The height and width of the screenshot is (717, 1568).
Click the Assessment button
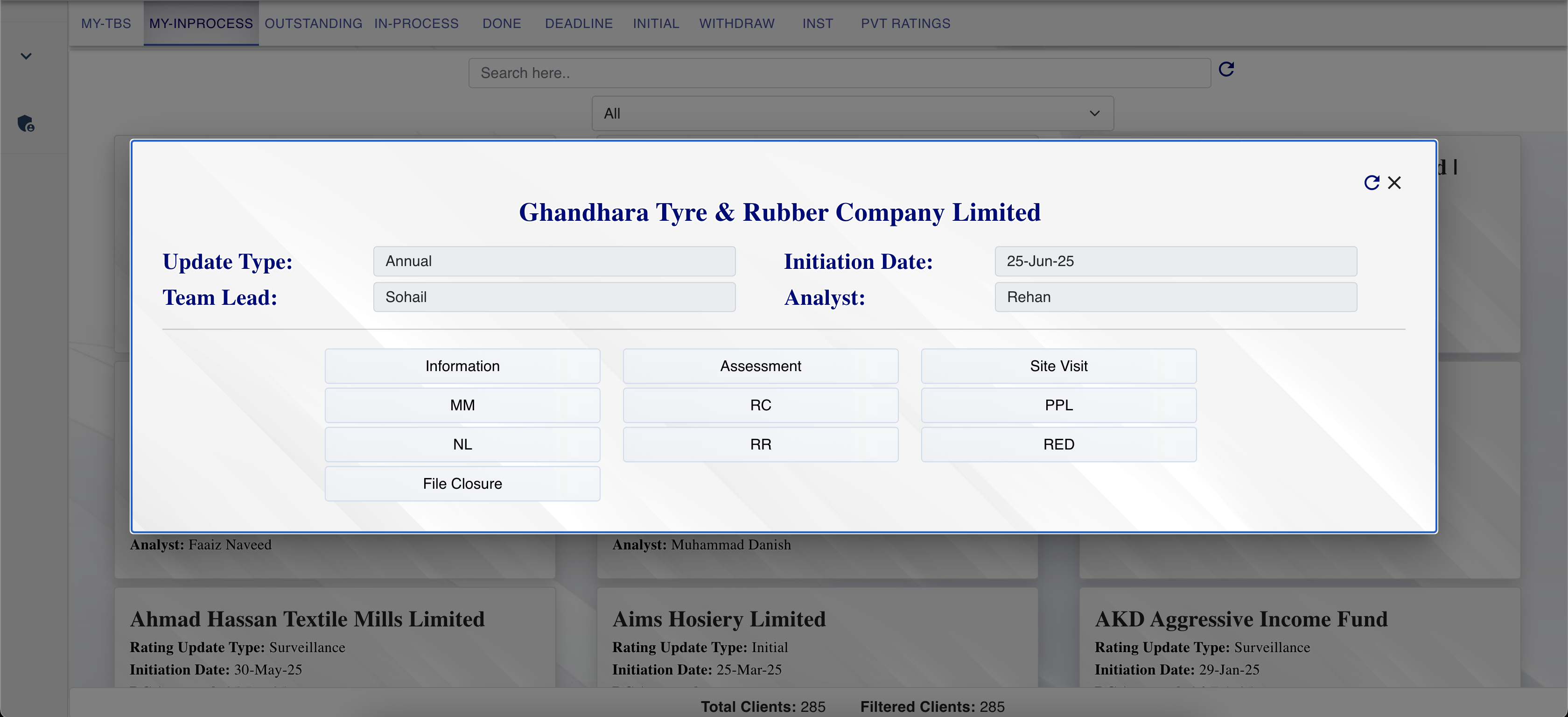pyautogui.click(x=760, y=366)
